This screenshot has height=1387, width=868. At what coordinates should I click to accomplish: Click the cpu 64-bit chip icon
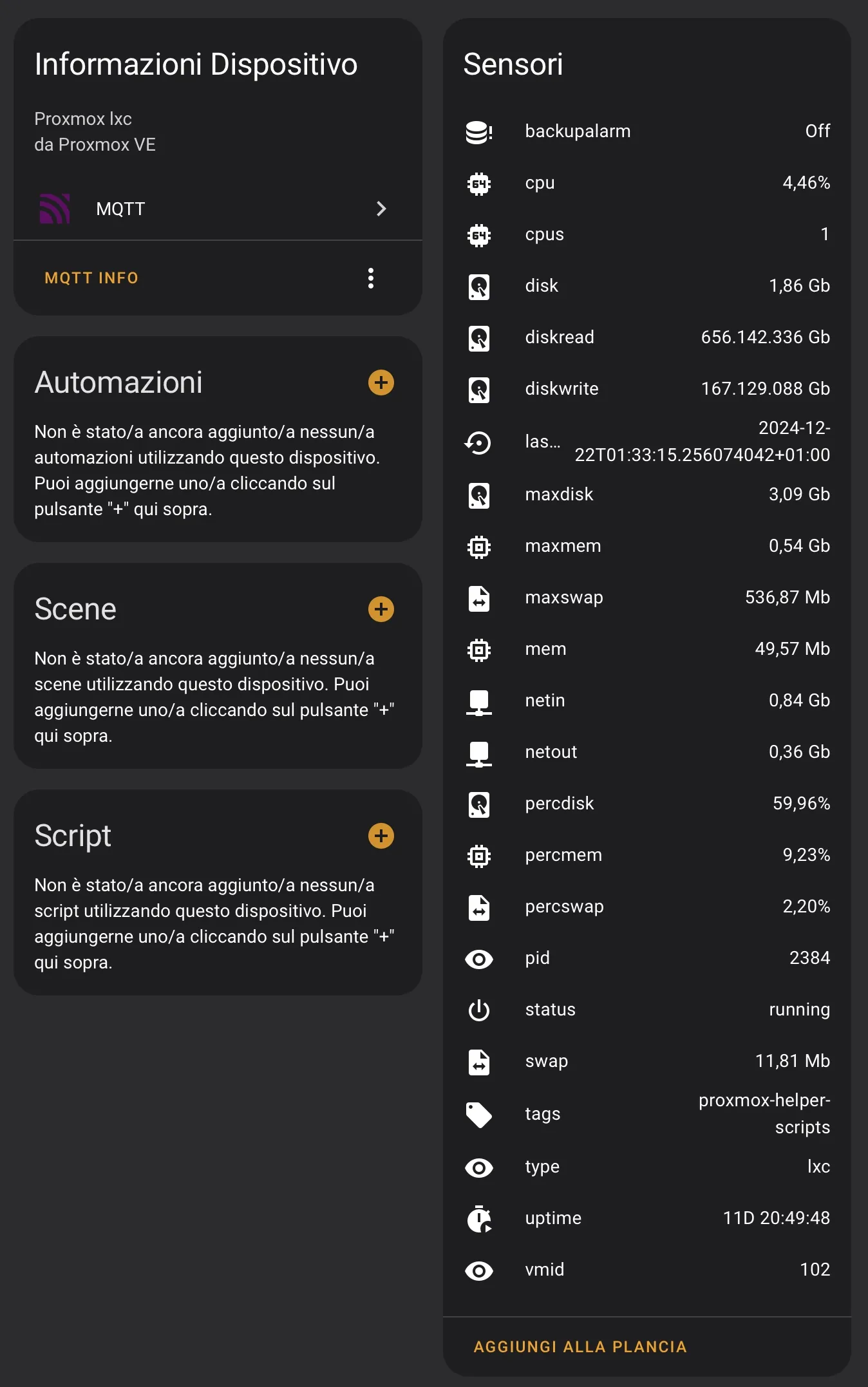click(x=478, y=184)
